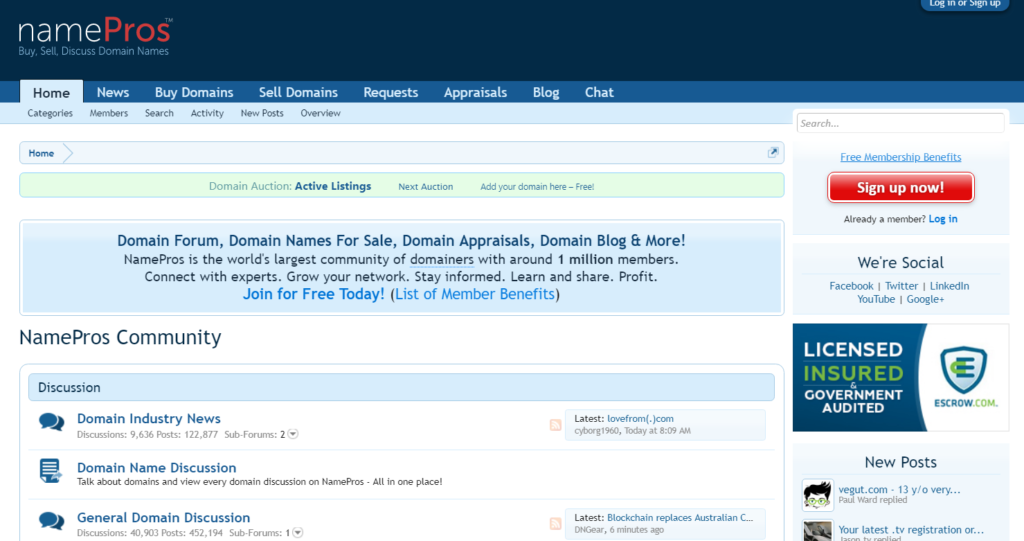Open Your latest .tv registration post
Image resolution: width=1024 pixels, height=541 pixels.
point(910,530)
